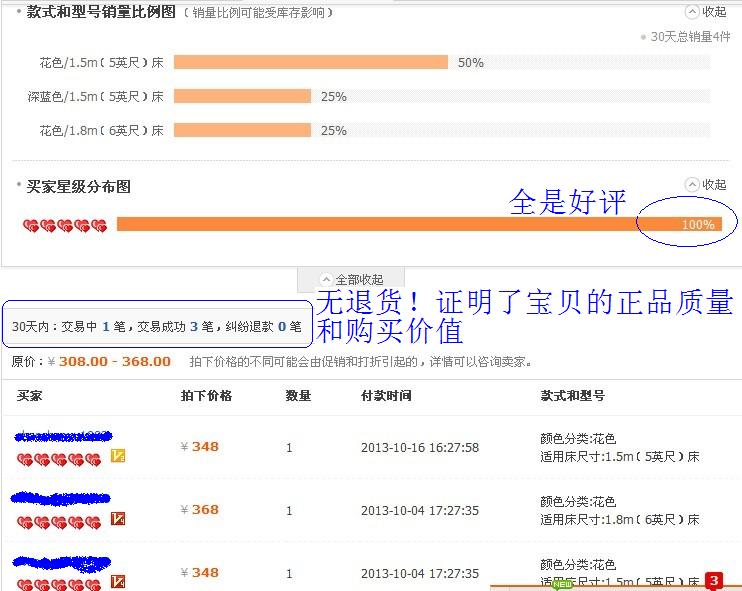Click the red badge showing number 3
The width and height of the screenshot is (742, 591).
tap(713, 580)
